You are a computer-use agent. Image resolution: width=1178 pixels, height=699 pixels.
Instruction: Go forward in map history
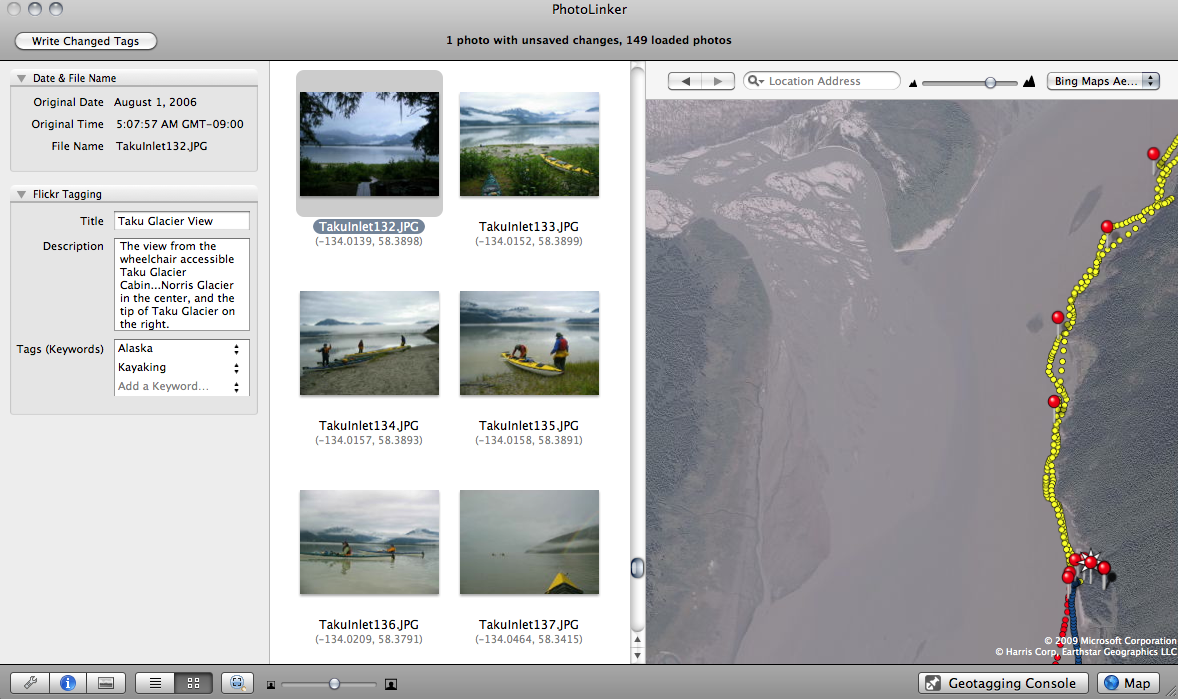(718, 81)
